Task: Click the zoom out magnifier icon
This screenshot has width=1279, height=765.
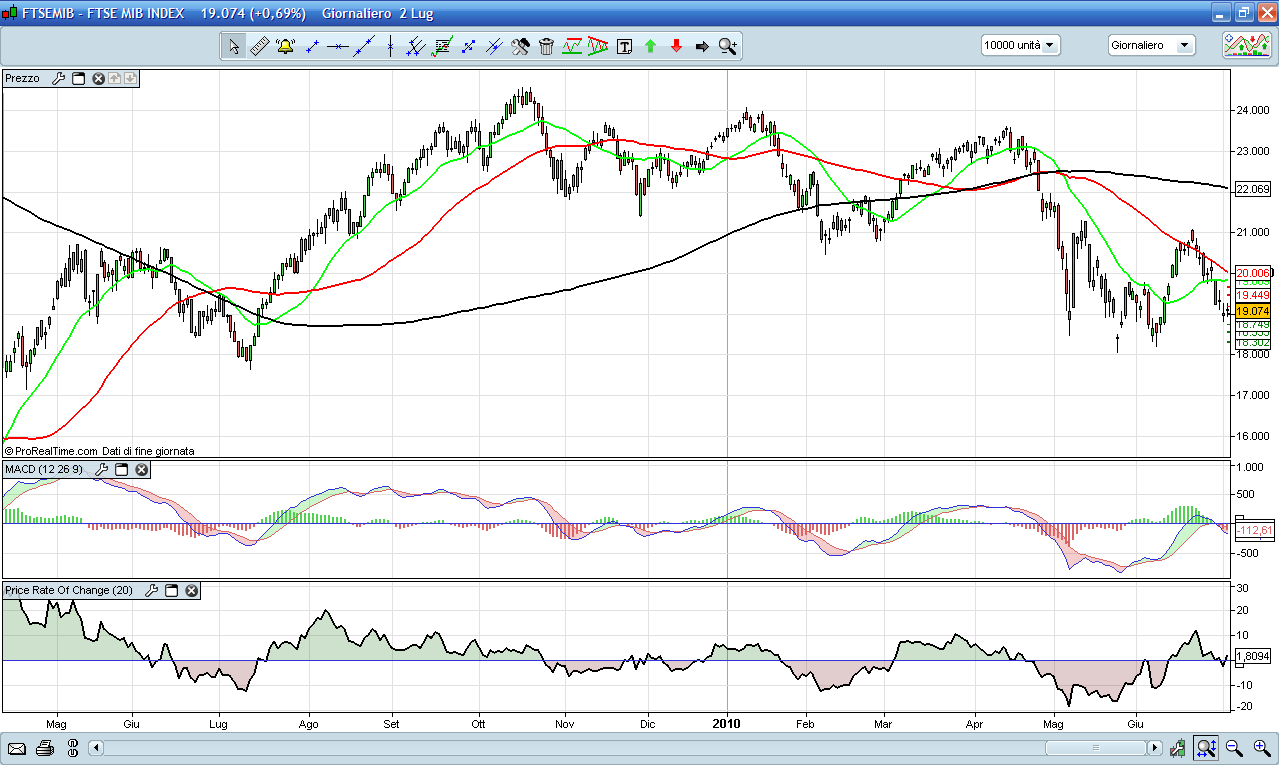Action: (x=1234, y=748)
